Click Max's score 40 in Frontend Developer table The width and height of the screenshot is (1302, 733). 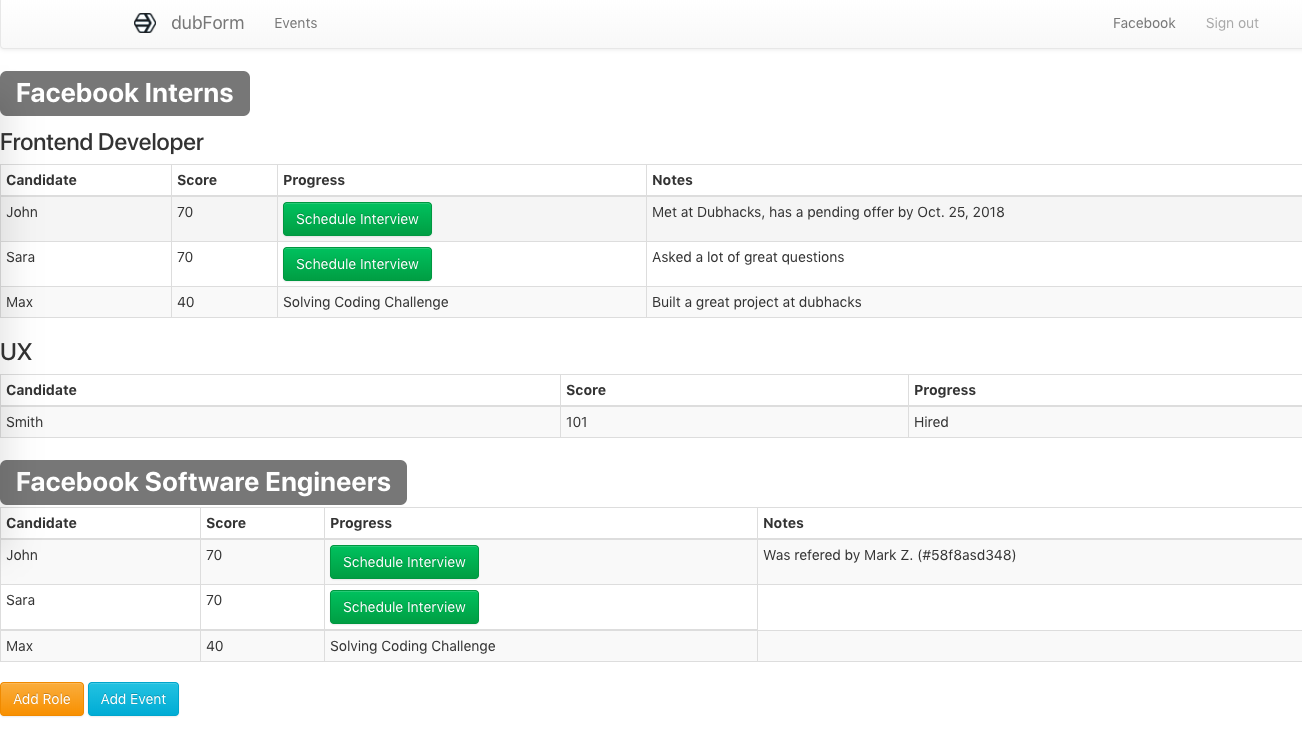[x=185, y=302]
